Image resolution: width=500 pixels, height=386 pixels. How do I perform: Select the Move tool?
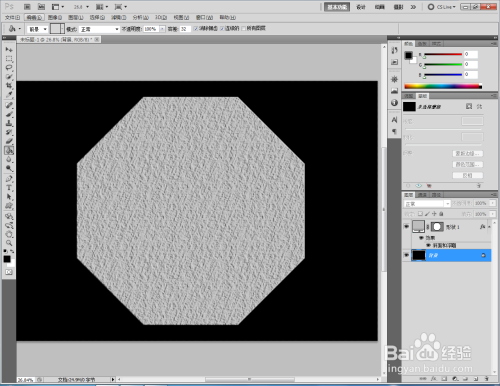[x=9, y=50]
